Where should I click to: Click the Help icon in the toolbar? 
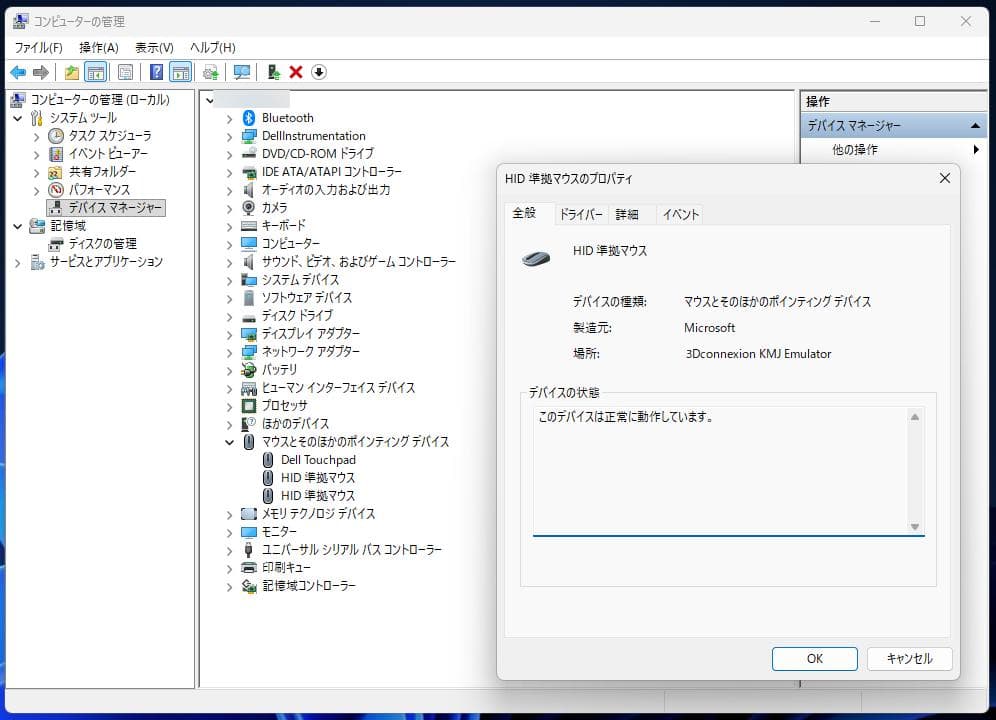click(x=154, y=71)
